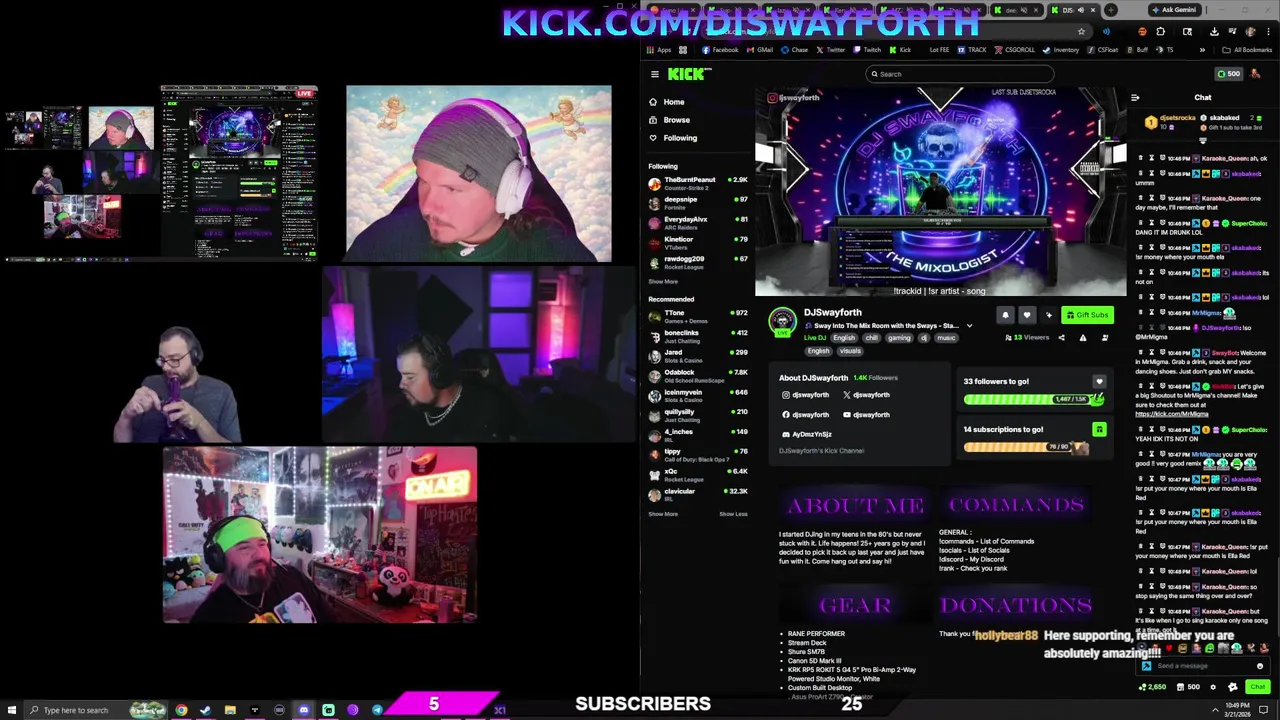Viewport: 1280px width, 720px height.
Task: Go to Home in Kick sidebar
Action: 673,102
